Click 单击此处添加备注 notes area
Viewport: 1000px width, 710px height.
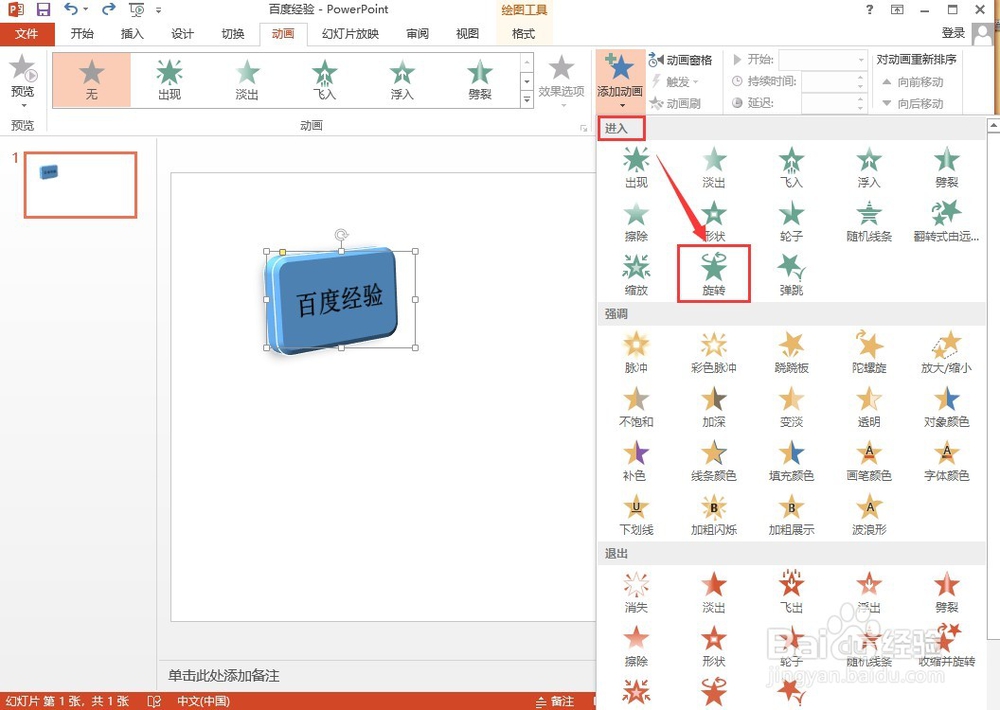[x=224, y=676]
